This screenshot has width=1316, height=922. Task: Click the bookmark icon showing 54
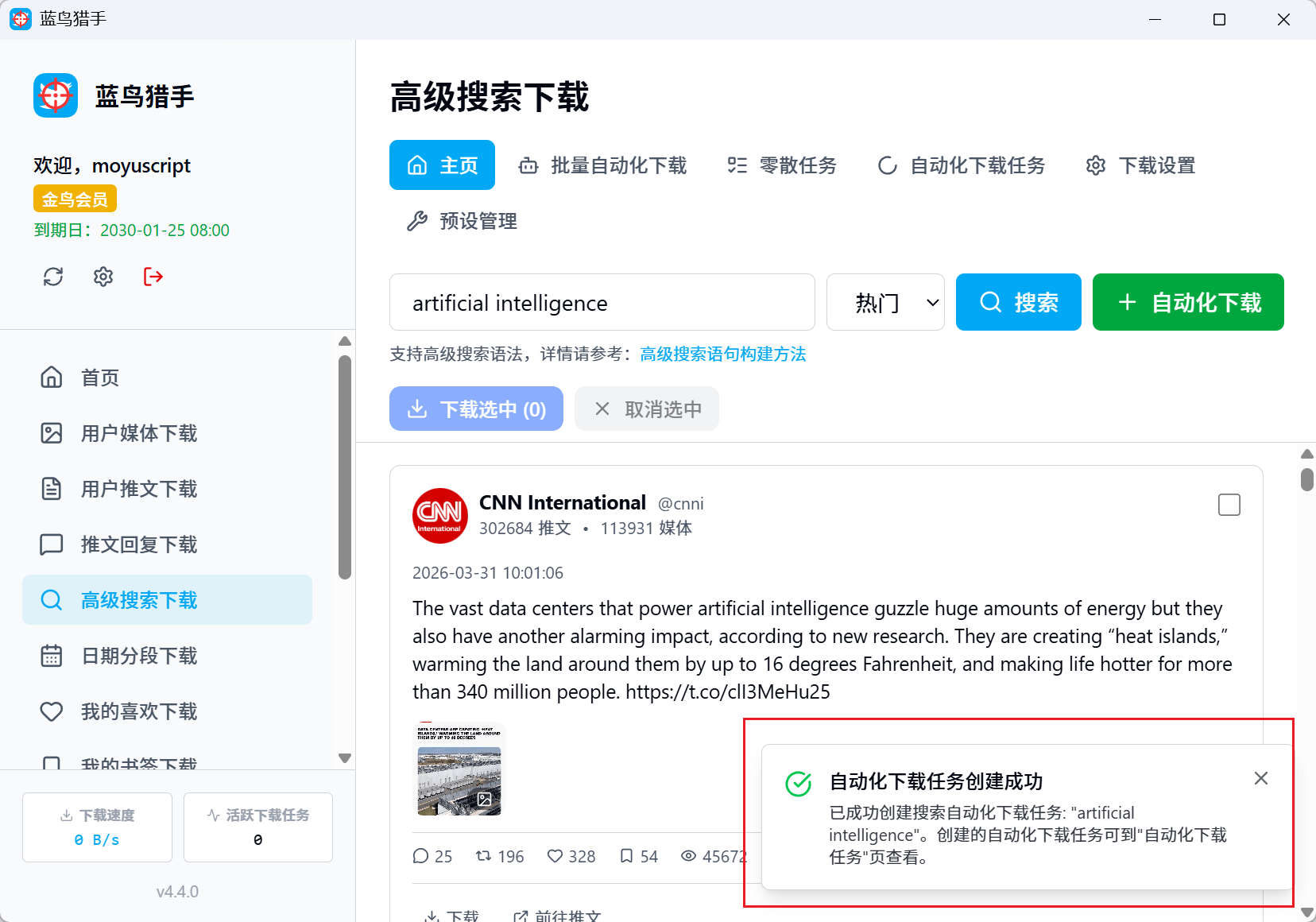[627, 856]
